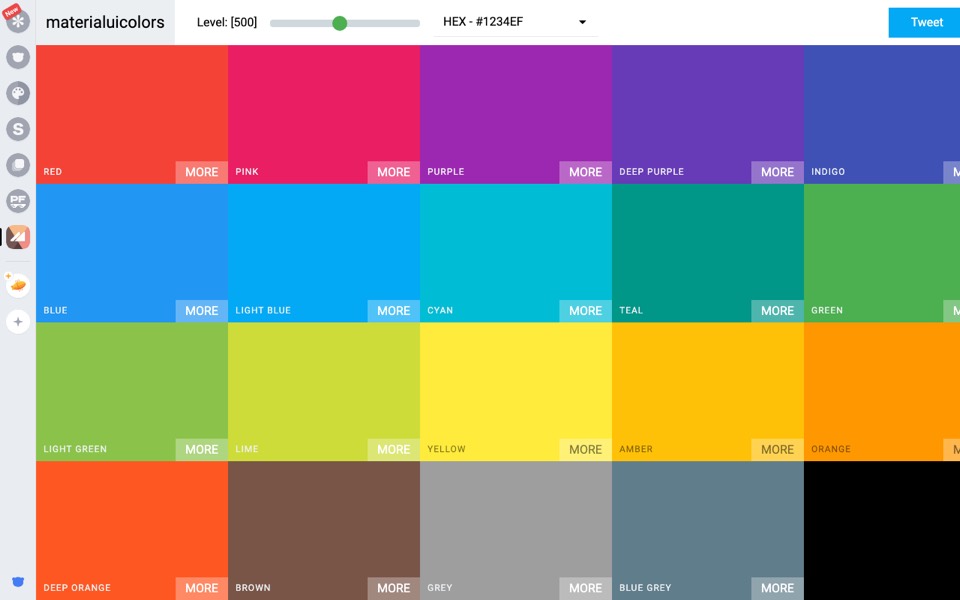Open the S letter sidebar icon
960x600 pixels.
pos(18,129)
